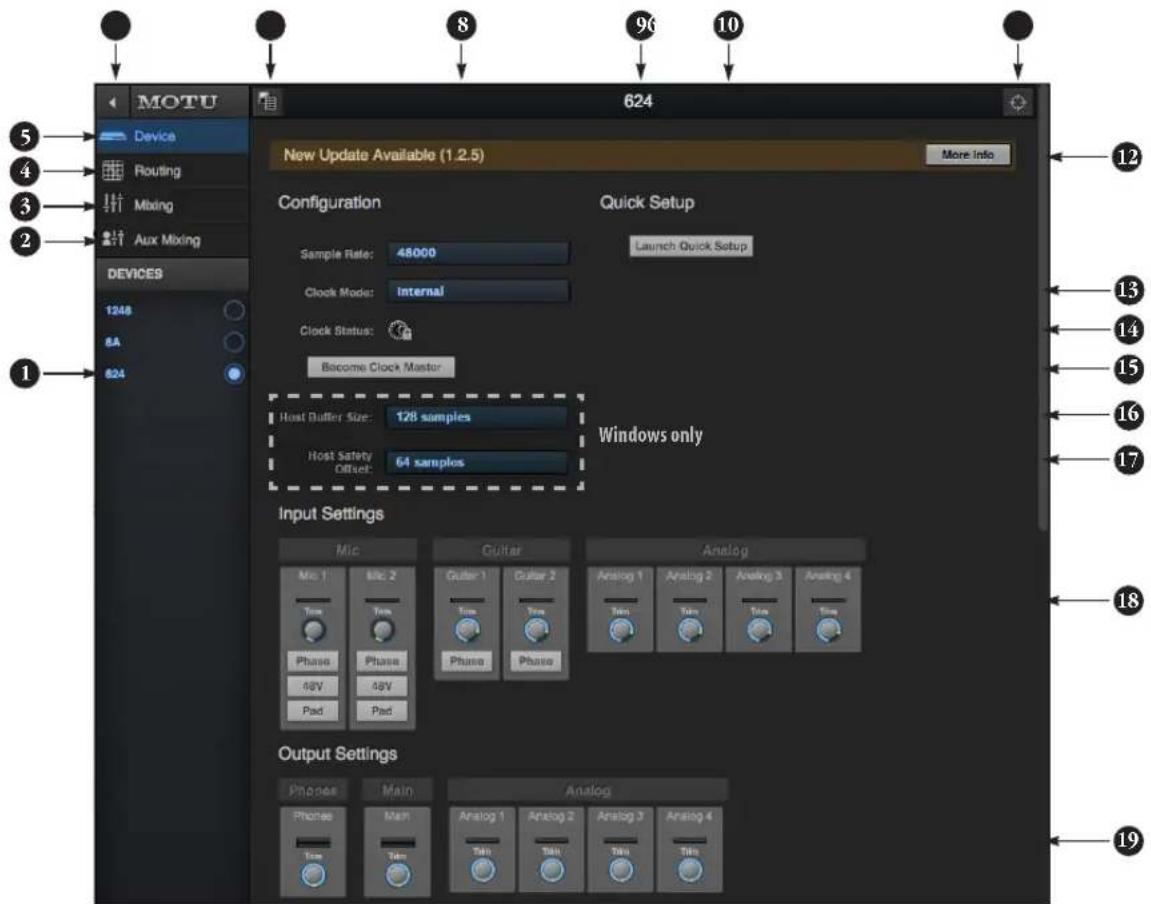Toggle Guitar 2 Phase

pos(536,661)
